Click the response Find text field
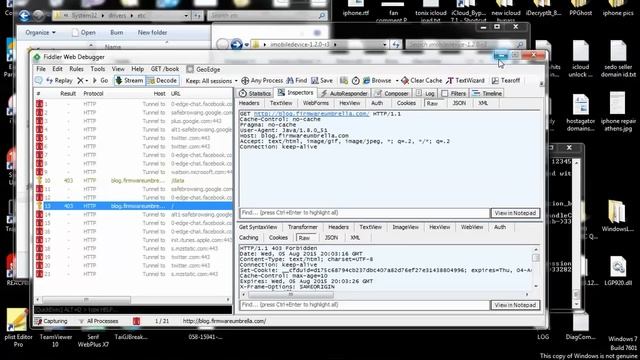640x360 pixels. tap(364, 305)
